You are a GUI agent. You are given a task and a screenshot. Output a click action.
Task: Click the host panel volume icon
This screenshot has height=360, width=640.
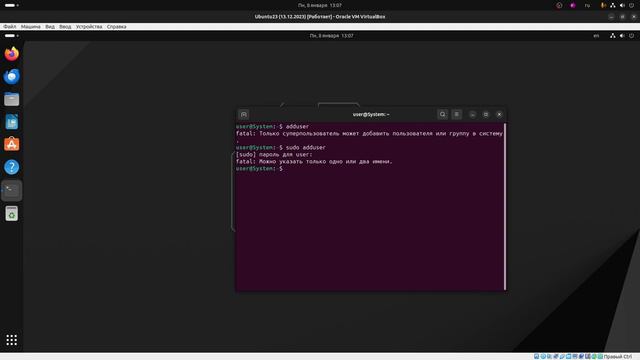[622, 5]
